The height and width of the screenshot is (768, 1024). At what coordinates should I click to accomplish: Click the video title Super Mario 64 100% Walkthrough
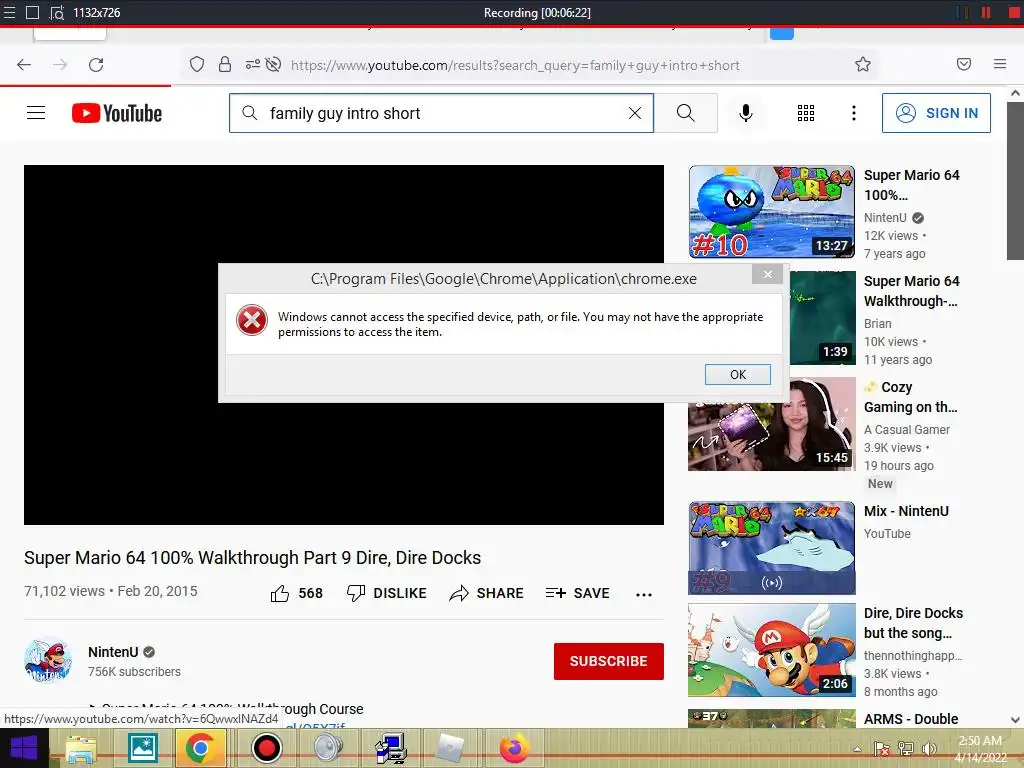point(252,558)
